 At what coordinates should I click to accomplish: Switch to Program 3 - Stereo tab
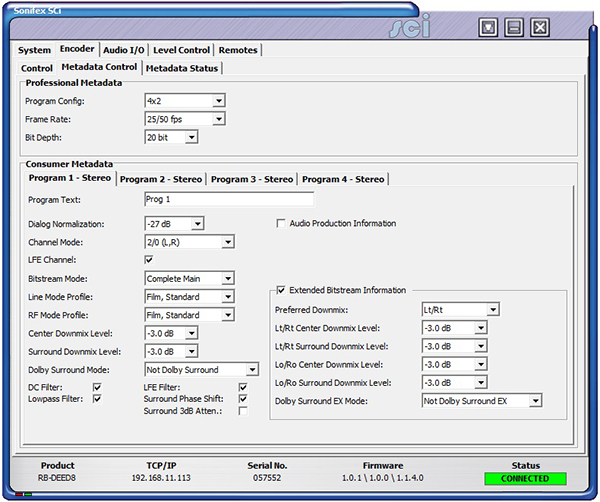pos(252,179)
